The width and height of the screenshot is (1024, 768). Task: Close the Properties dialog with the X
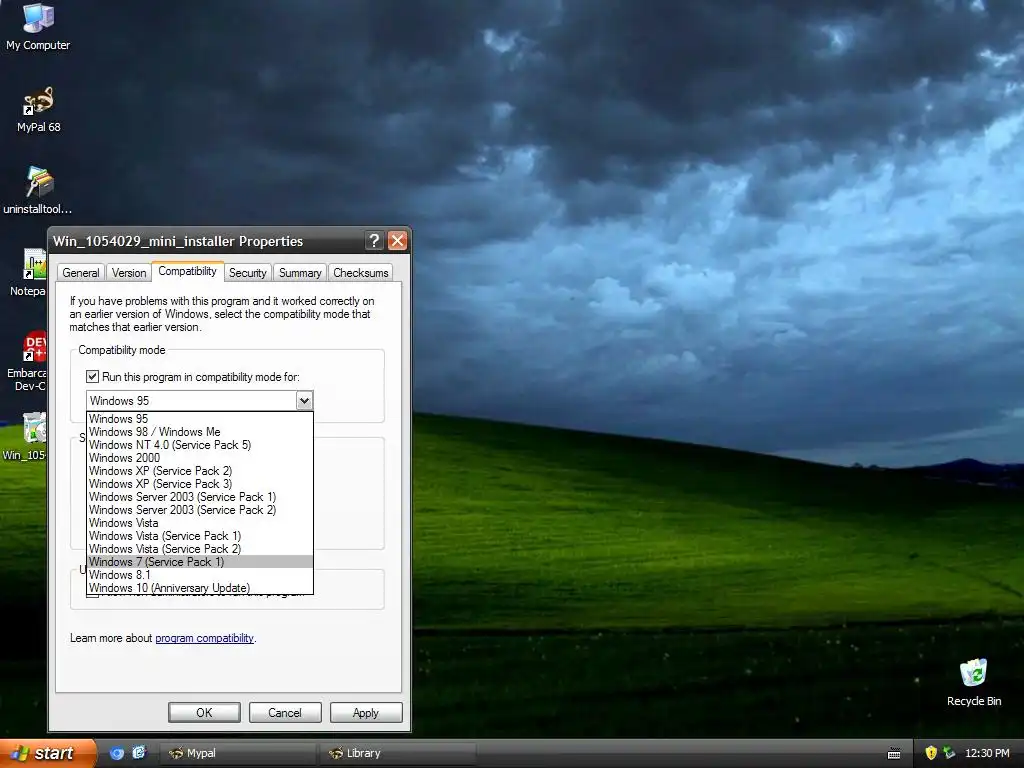tap(397, 241)
